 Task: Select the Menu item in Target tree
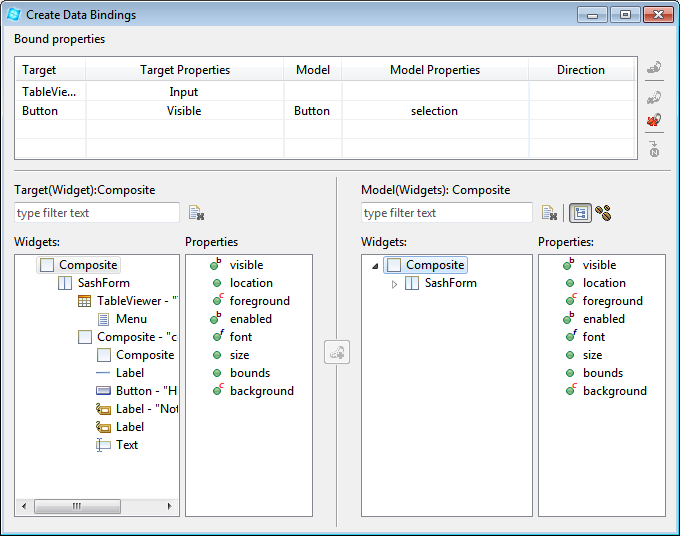point(130,319)
